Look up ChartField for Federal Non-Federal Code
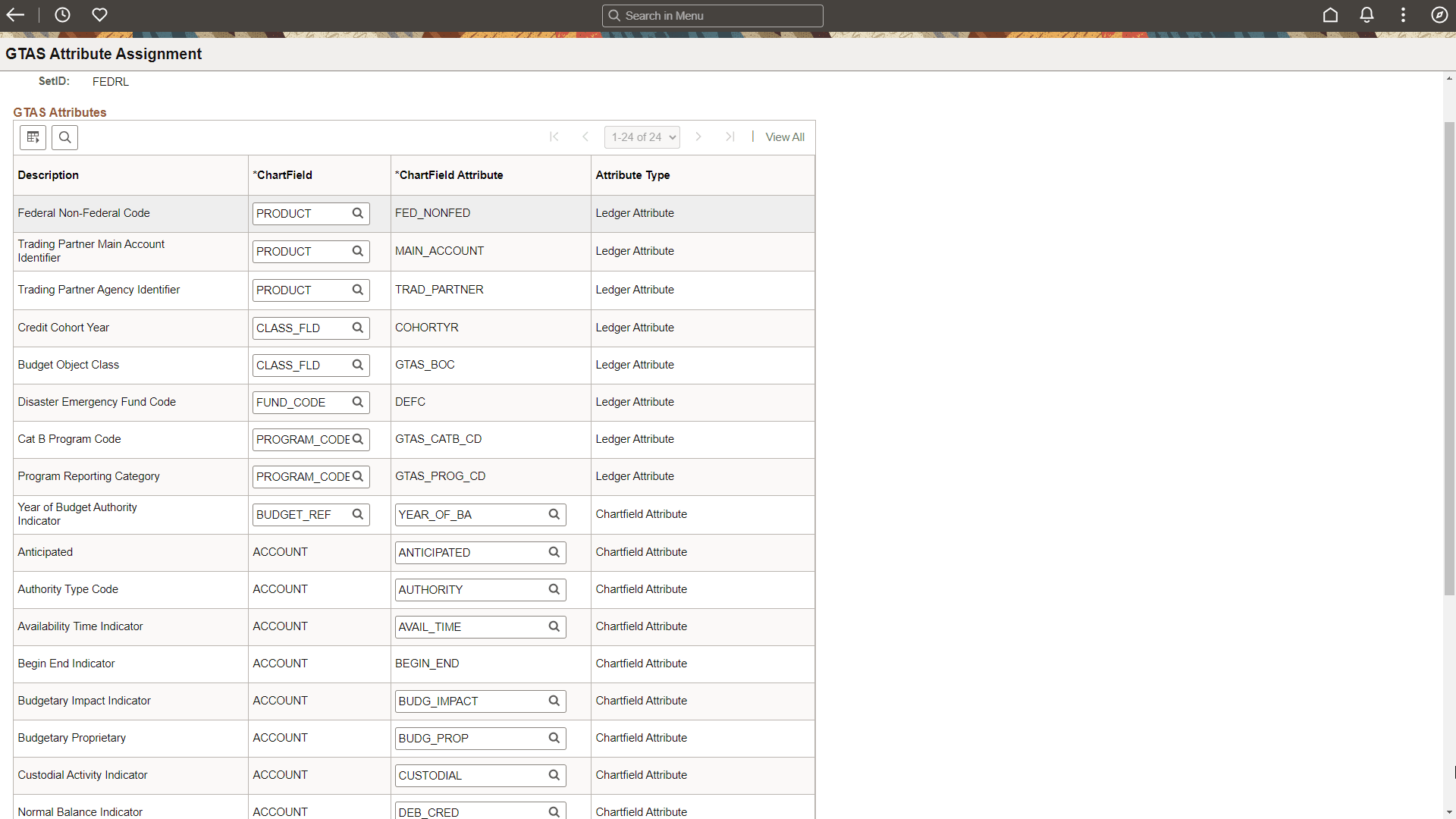 click(x=358, y=213)
